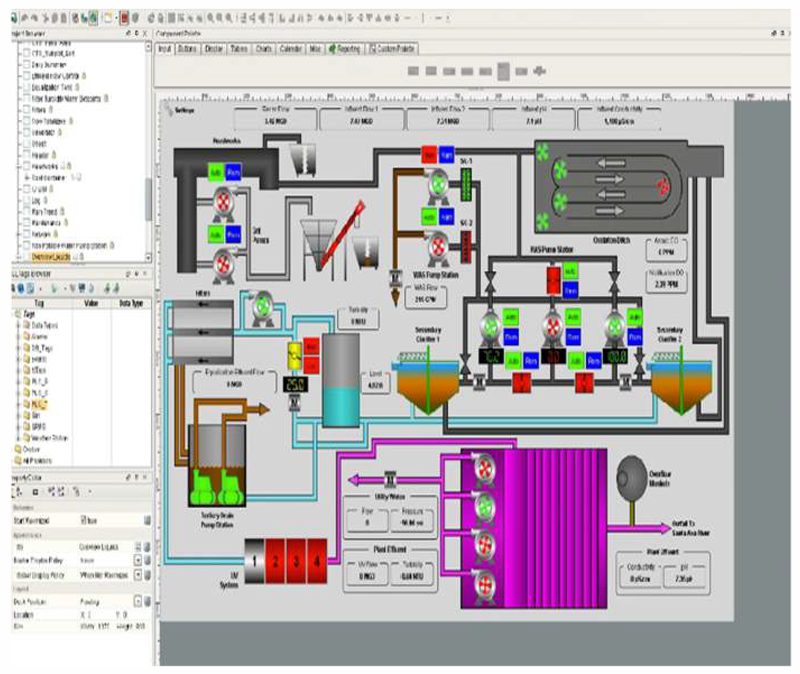This screenshot has height=674, width=800.
Task: Select the Overflow Module sphere
Action: coord(632,478)
